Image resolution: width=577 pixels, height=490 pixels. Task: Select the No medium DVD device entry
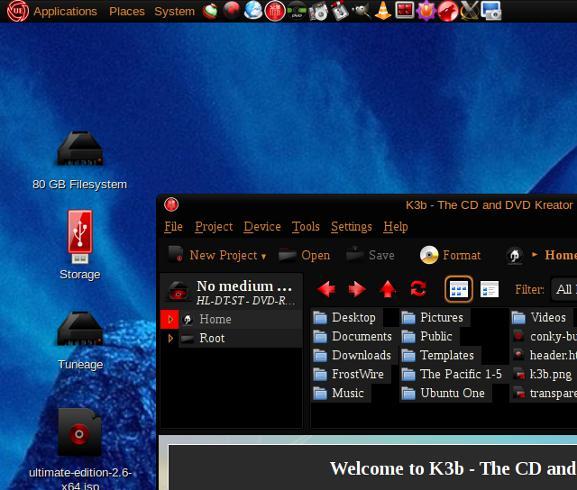pos(231,292)
